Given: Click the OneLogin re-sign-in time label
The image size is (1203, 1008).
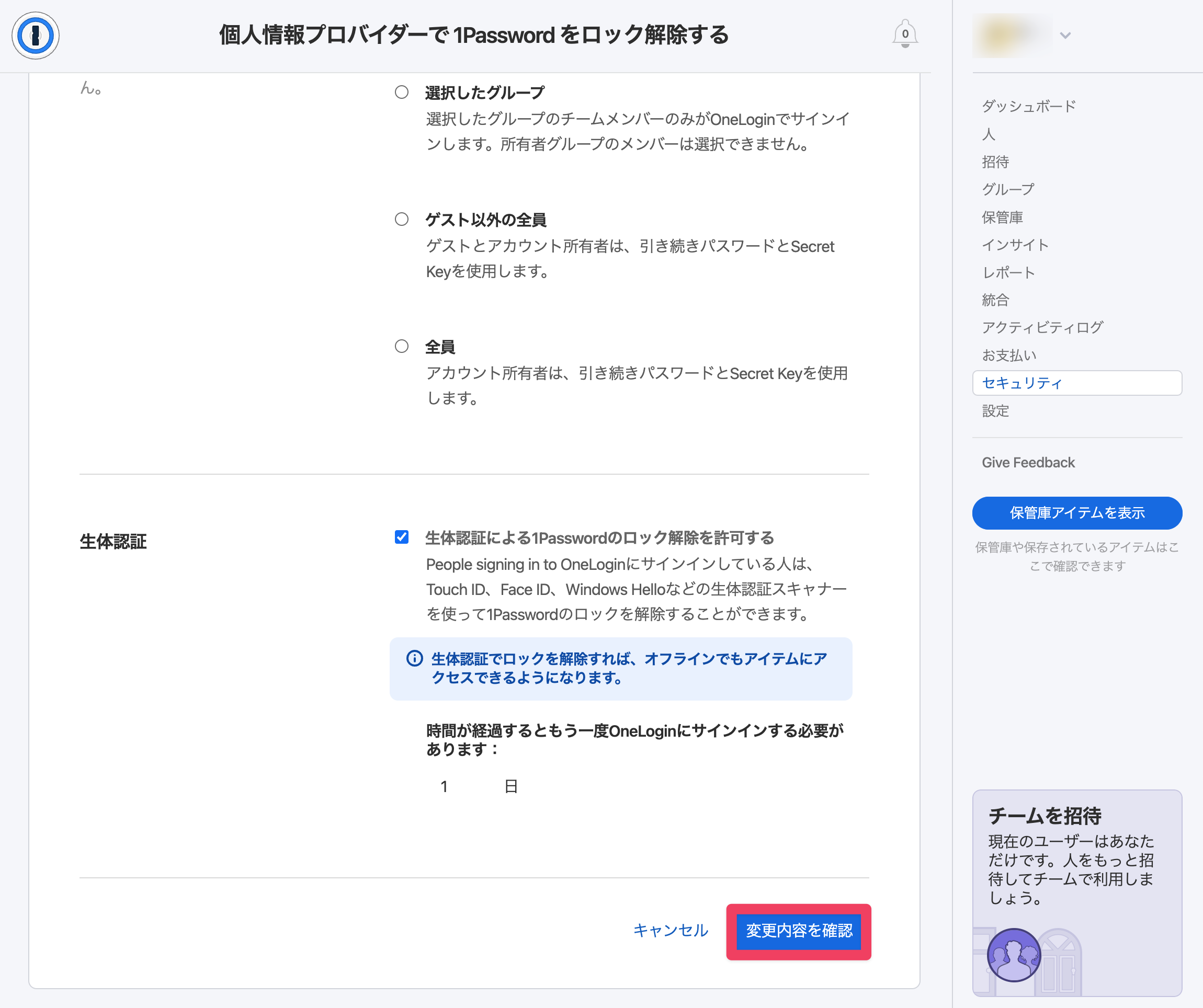Looking at the screenshot, I should 635,740.
